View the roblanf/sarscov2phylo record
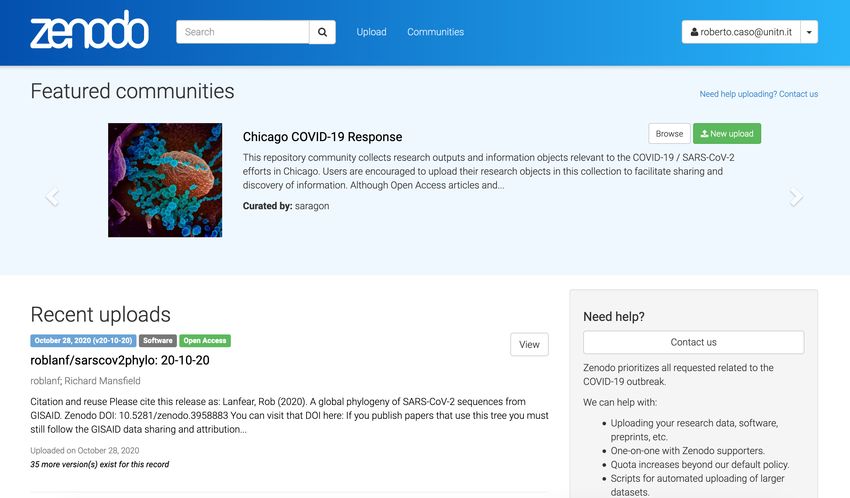Viewport: 850px width, 498px height. (529, 344)
